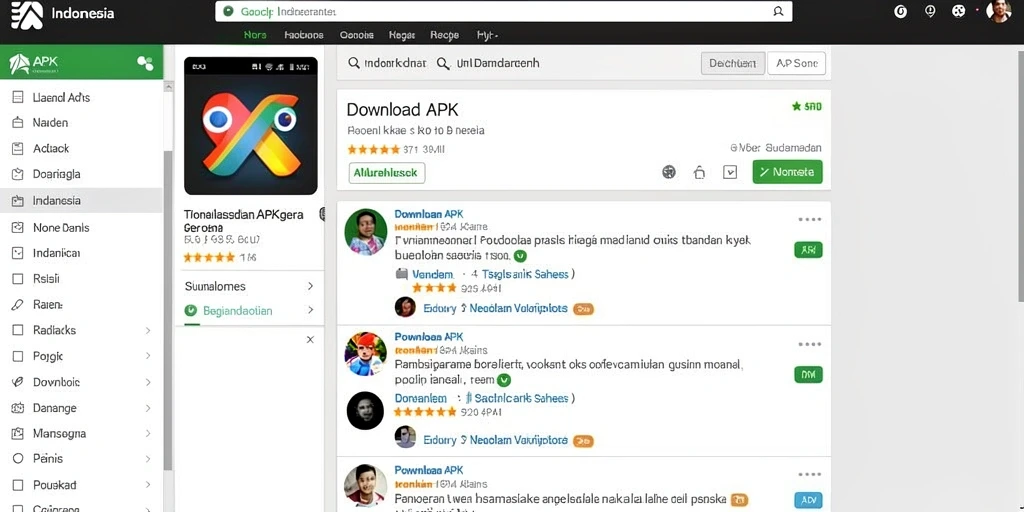Click the green badge on second review
The width and height of the screenshot is (1024, 512).
click(808, 374)
